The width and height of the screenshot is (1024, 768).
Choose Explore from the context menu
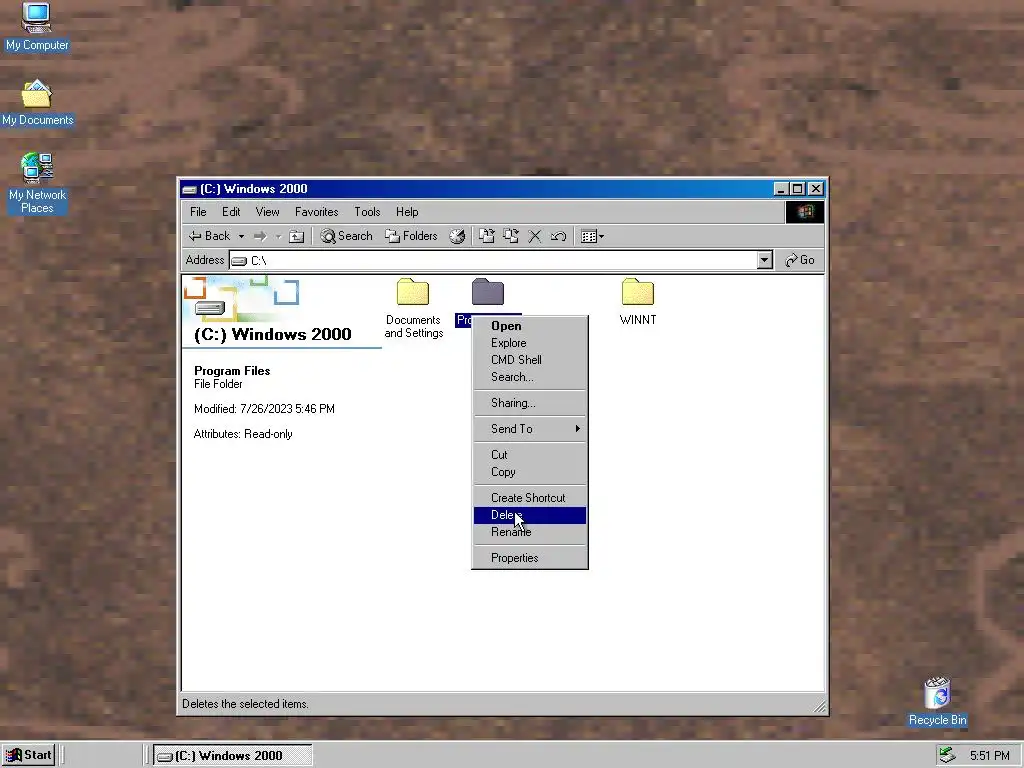click(x=530, y=343)
